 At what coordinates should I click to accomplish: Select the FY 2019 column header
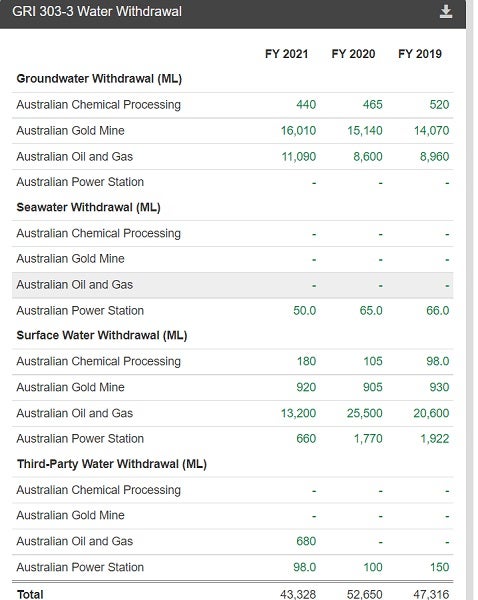420,54
